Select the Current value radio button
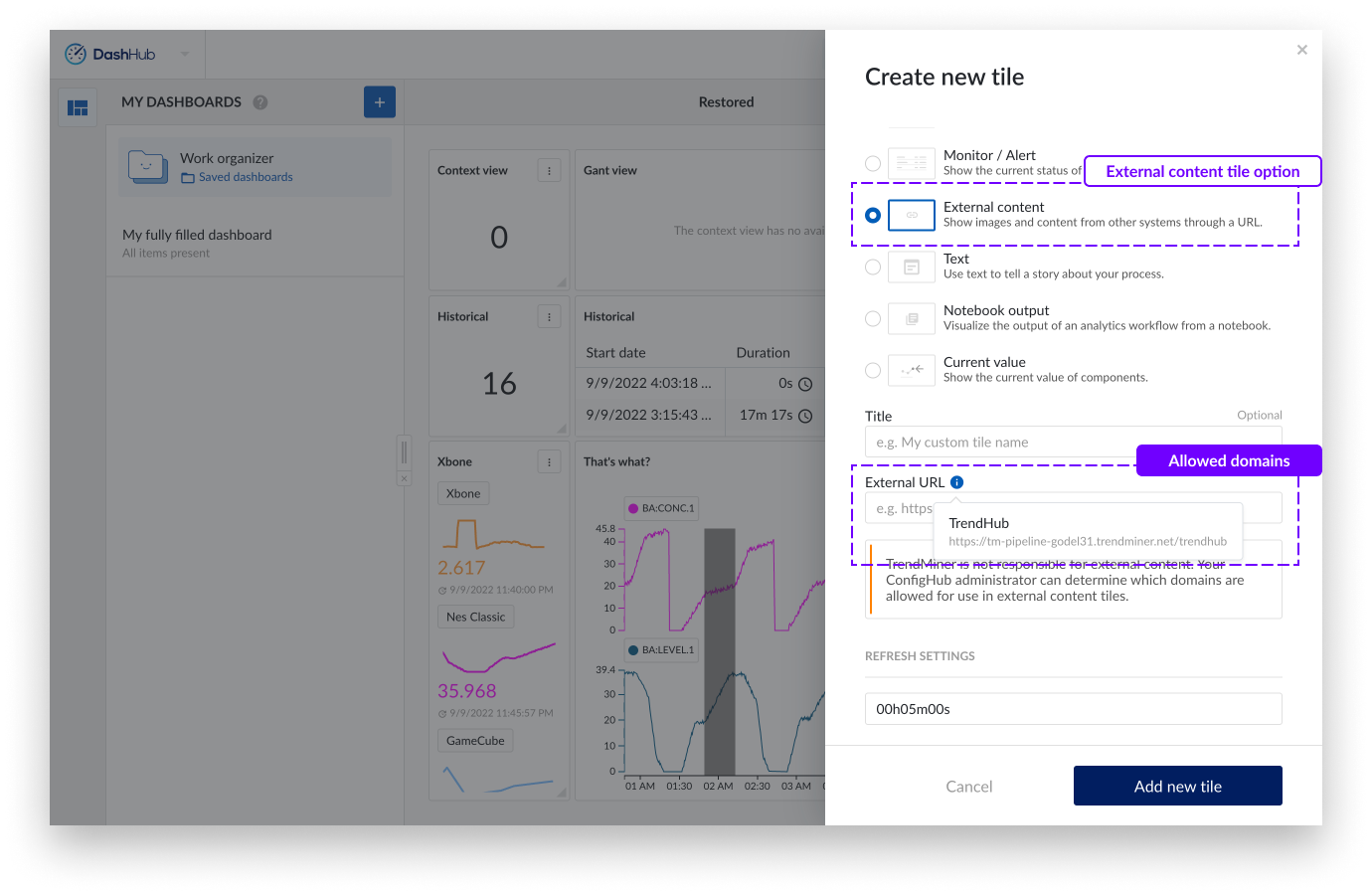1372x895 pixels. [873, 370]
